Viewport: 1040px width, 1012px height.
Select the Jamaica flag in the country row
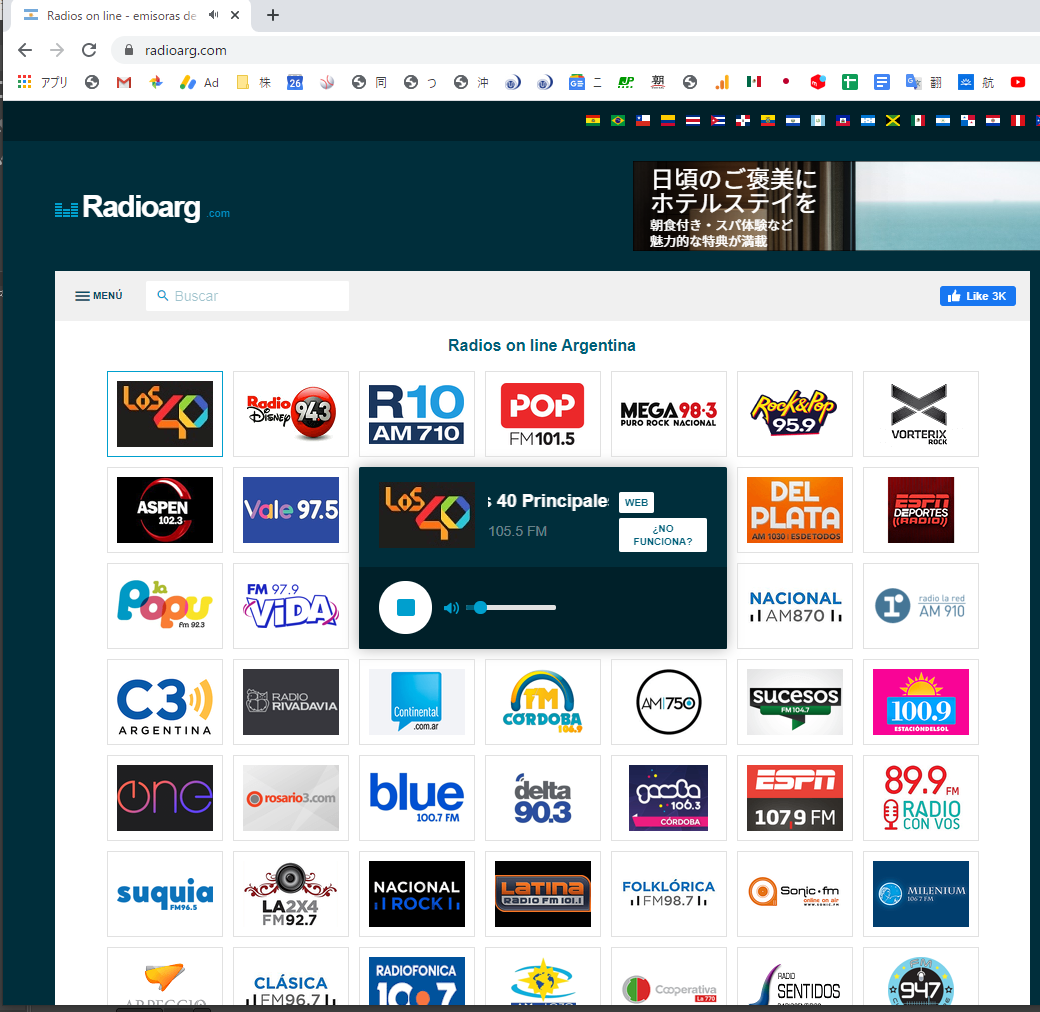(893, 120)
